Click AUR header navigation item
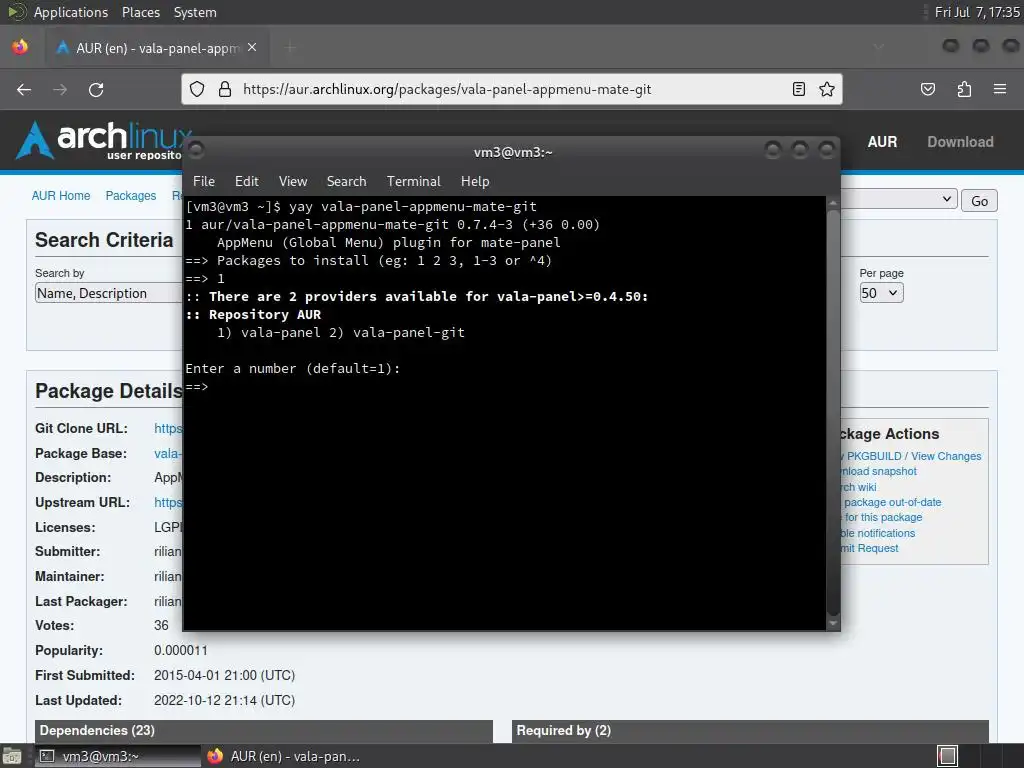1024x768 pixels. pos(882,142)
